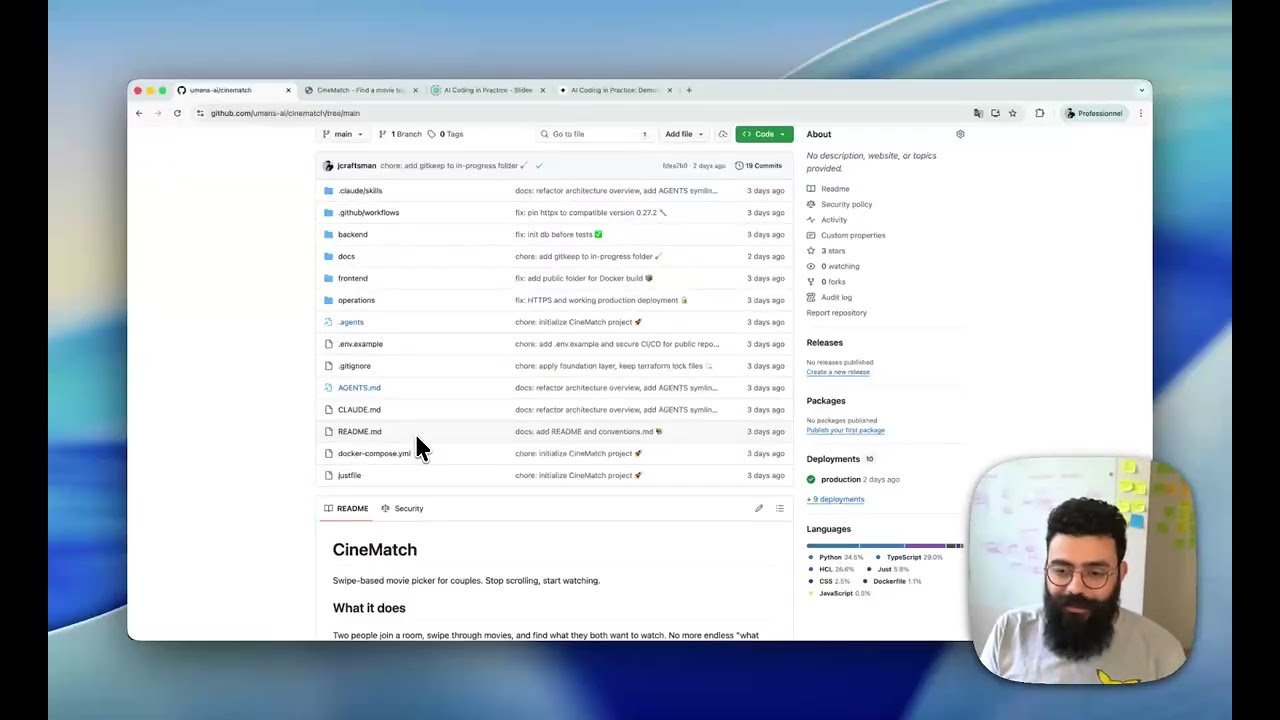The width and height of the screenshot is (1280, 720).
Task: Open a new browser tab with plus
Action: point(689,90)
